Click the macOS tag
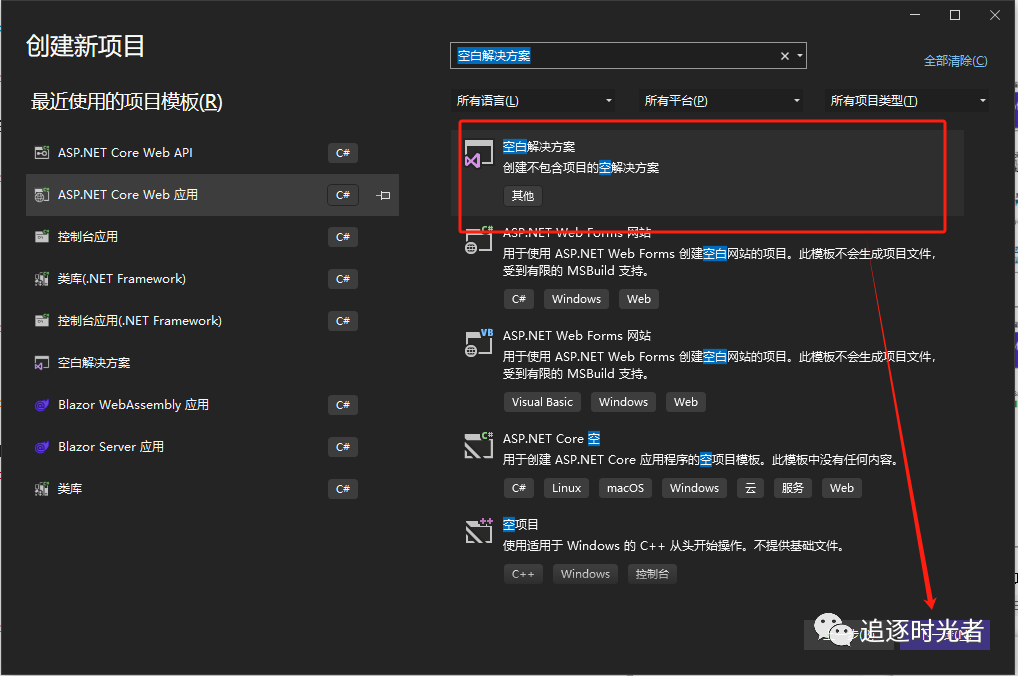The image size is (1018, 676). tap(625, 488)
